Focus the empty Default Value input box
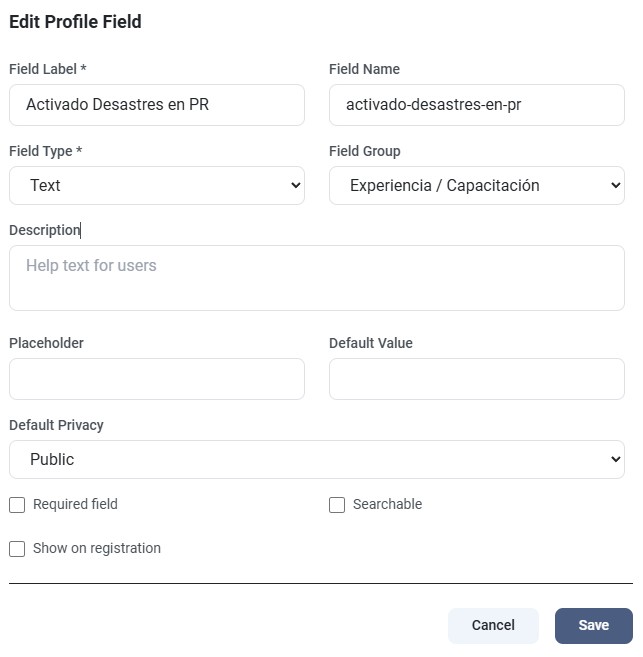The width and height of the screenshot is (643, 657). (x=477, y=379)
